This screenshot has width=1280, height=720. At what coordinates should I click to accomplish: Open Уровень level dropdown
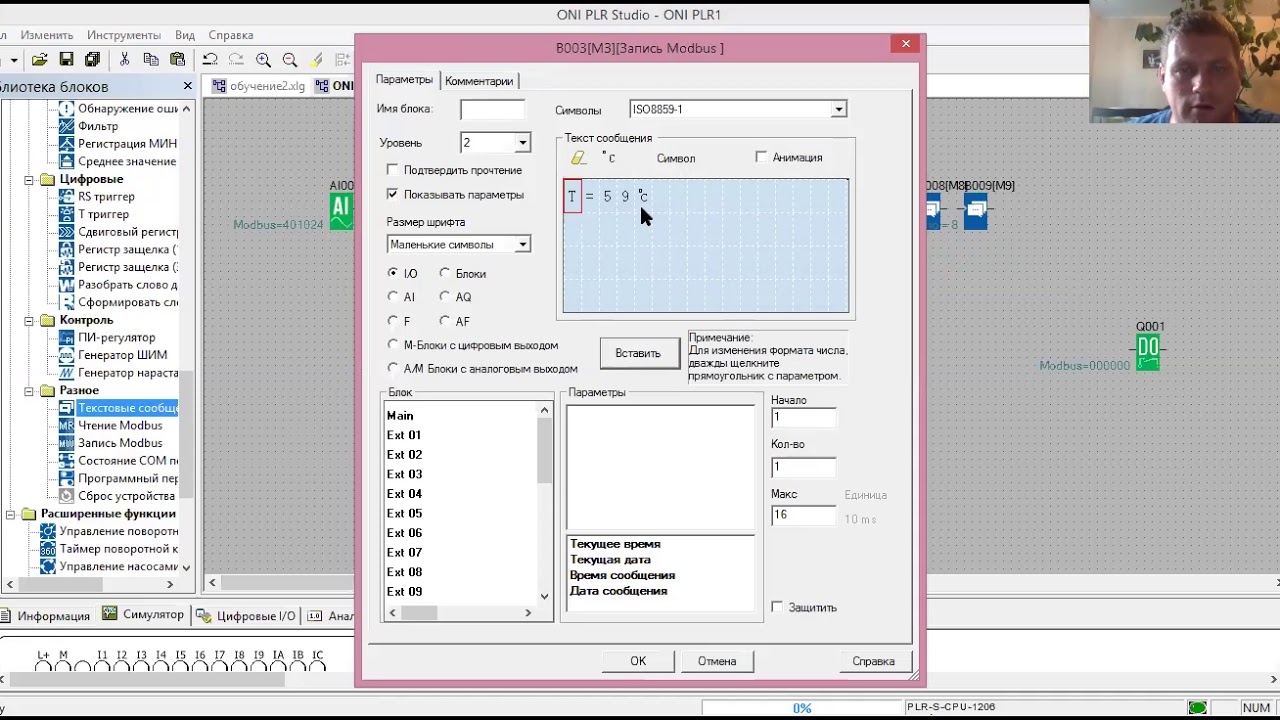pyautogui.click(x=522, y=143)
